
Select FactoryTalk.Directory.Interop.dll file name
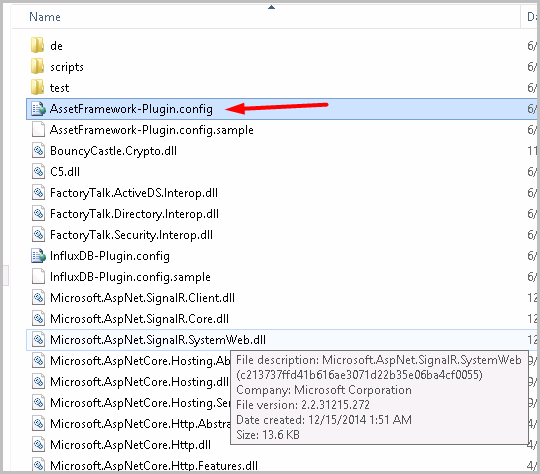pos(134,214)
